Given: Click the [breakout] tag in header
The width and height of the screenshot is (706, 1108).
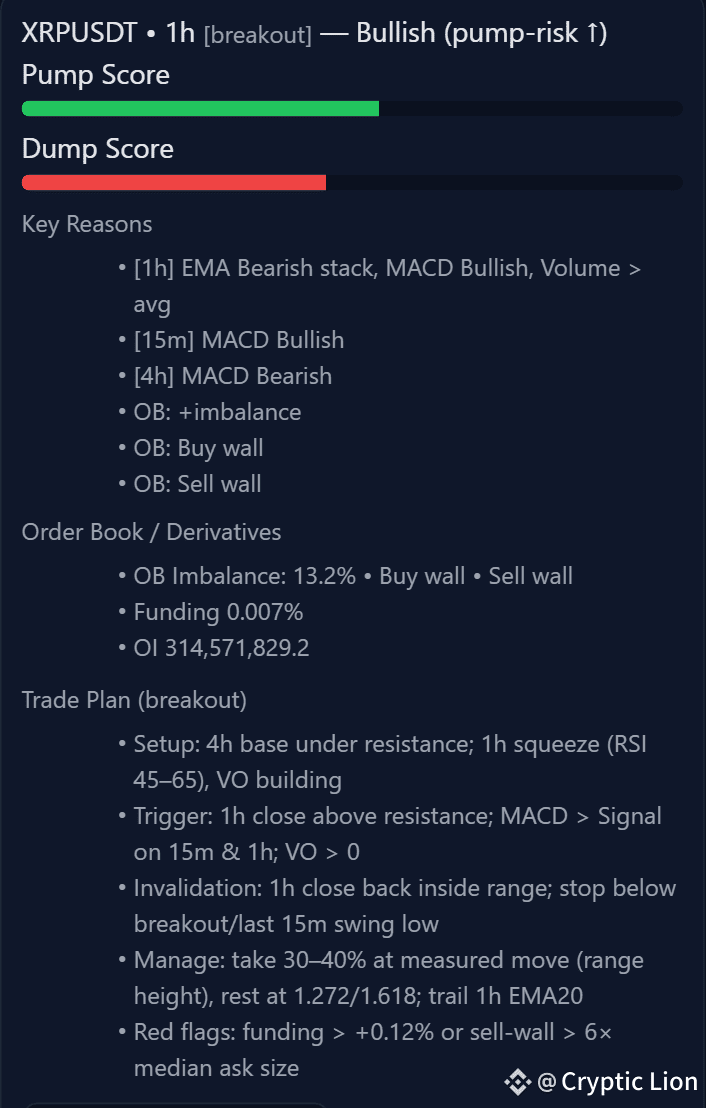Looking at the screenshot, I should pos(258,35).
